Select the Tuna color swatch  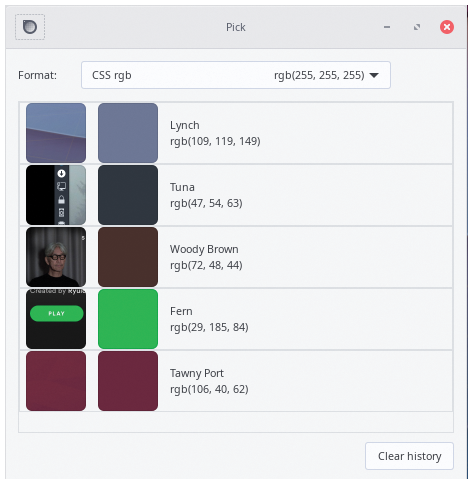click(128, 195)
